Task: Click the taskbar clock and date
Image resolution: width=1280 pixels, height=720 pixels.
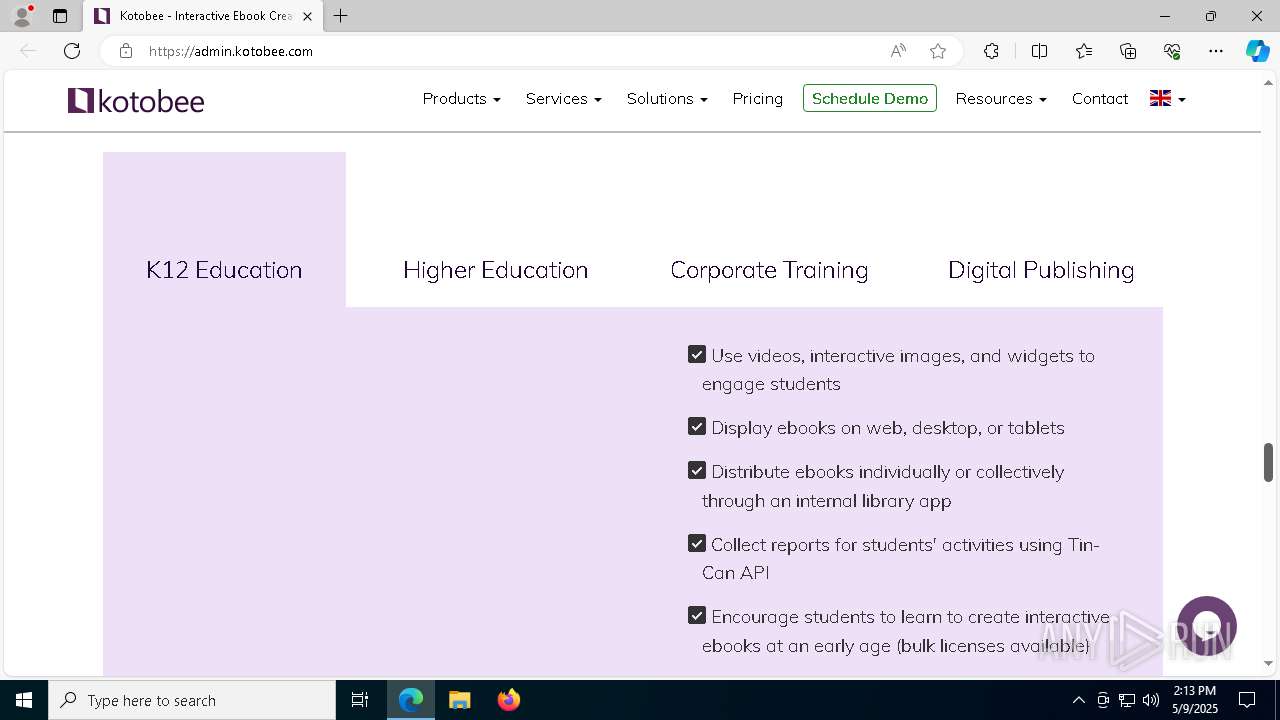Action: [1194, 700]
